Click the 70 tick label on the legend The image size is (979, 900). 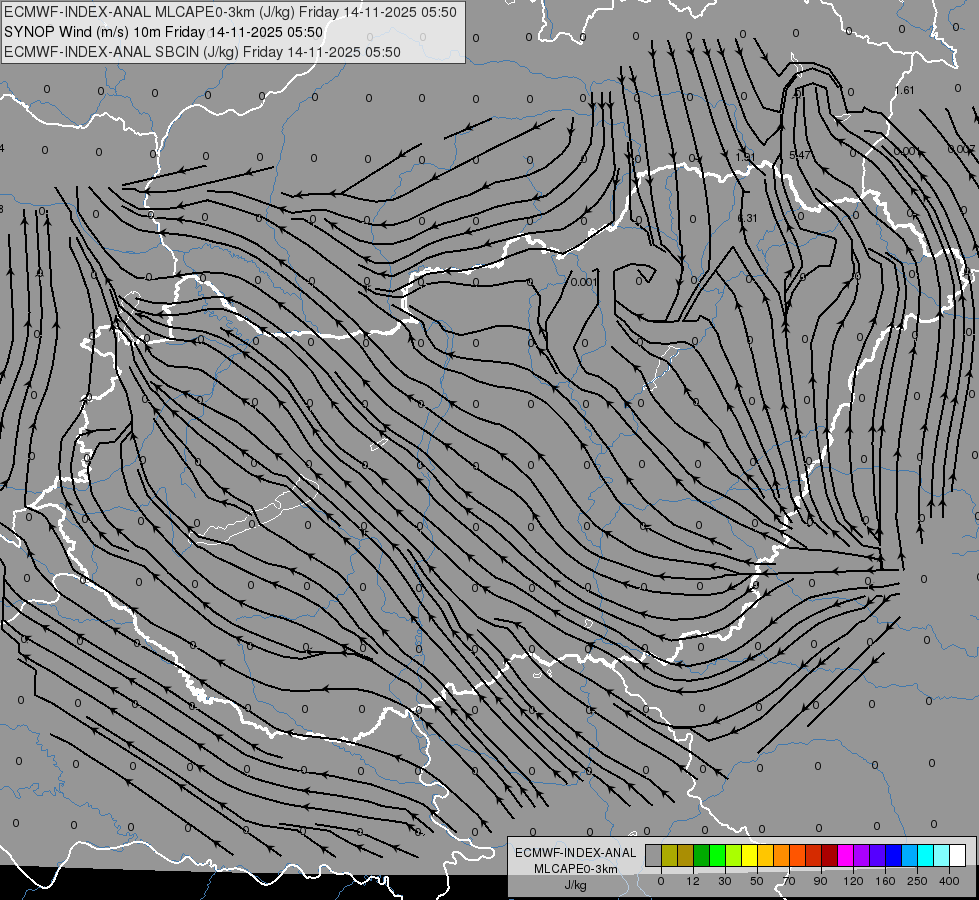click(789, 881)
